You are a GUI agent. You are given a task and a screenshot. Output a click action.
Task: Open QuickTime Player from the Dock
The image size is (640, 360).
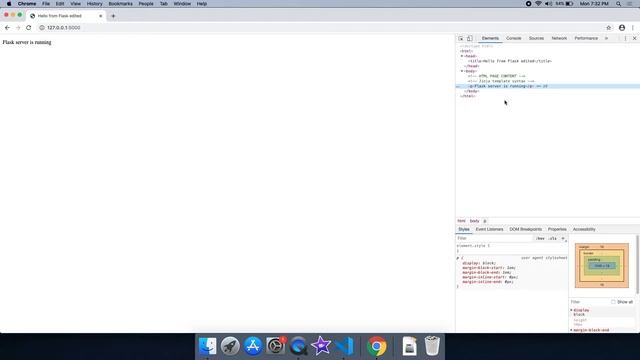pyautogui.click(x=298, y=346)
